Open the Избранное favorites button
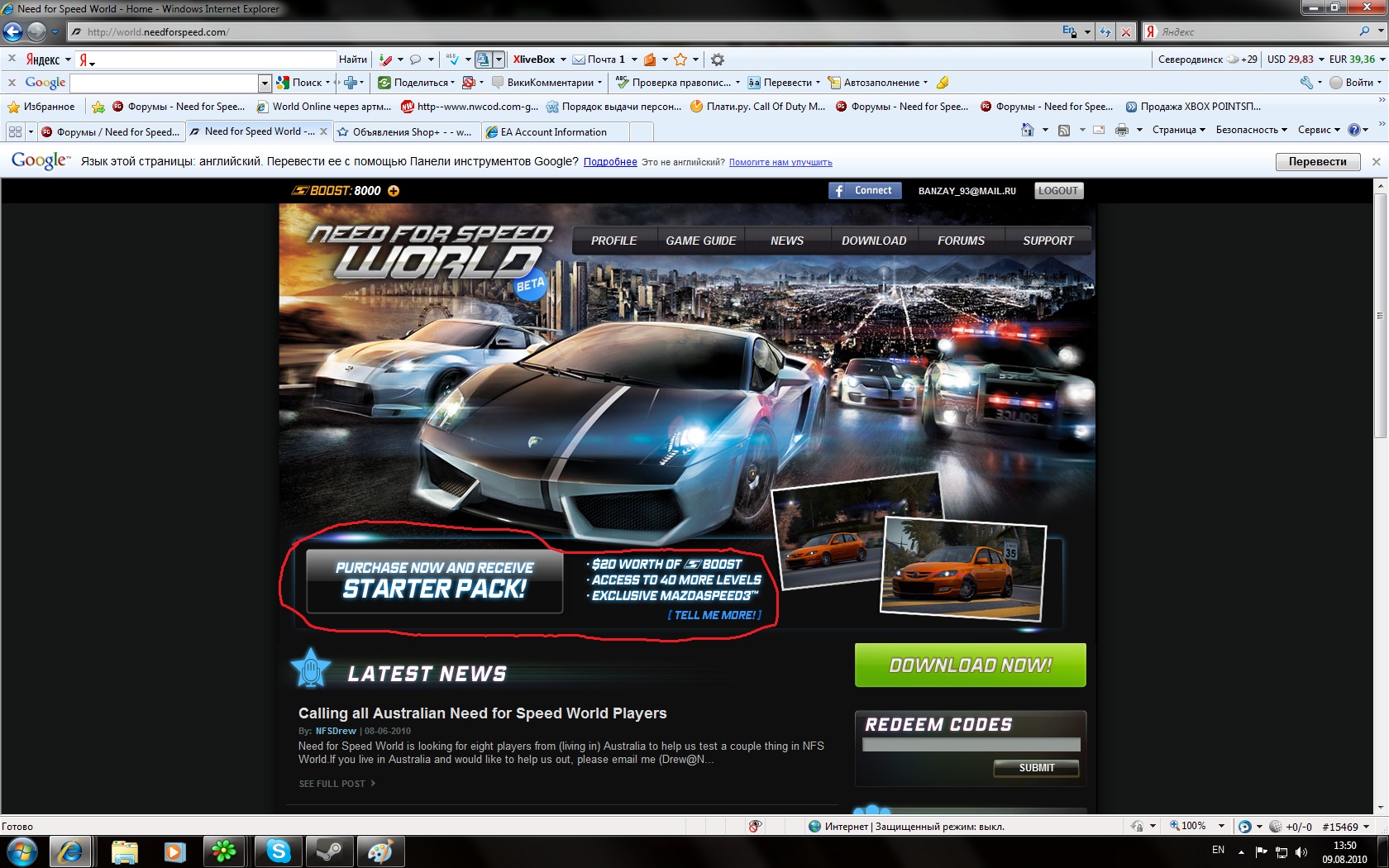Screen dimensions: 1389x868 click(41, 107)
